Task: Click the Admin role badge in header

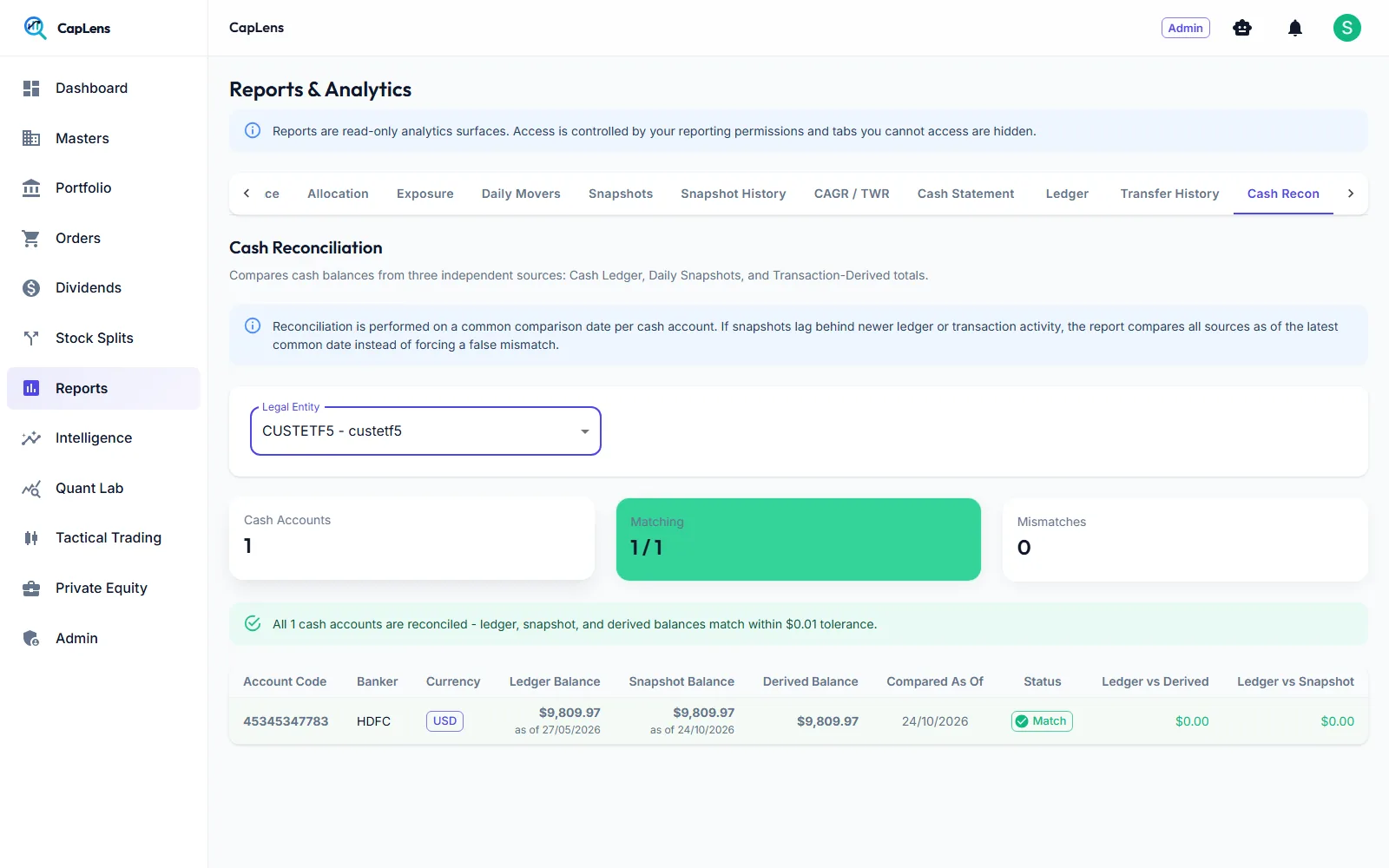Action: click(1186, 28)
